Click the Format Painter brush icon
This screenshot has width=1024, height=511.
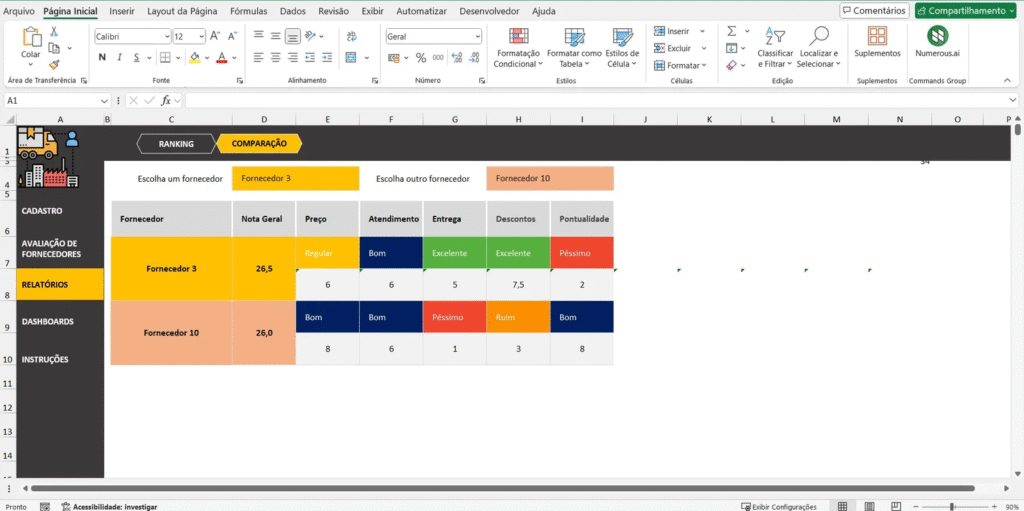pyautogui.click(x=54, y=64)
